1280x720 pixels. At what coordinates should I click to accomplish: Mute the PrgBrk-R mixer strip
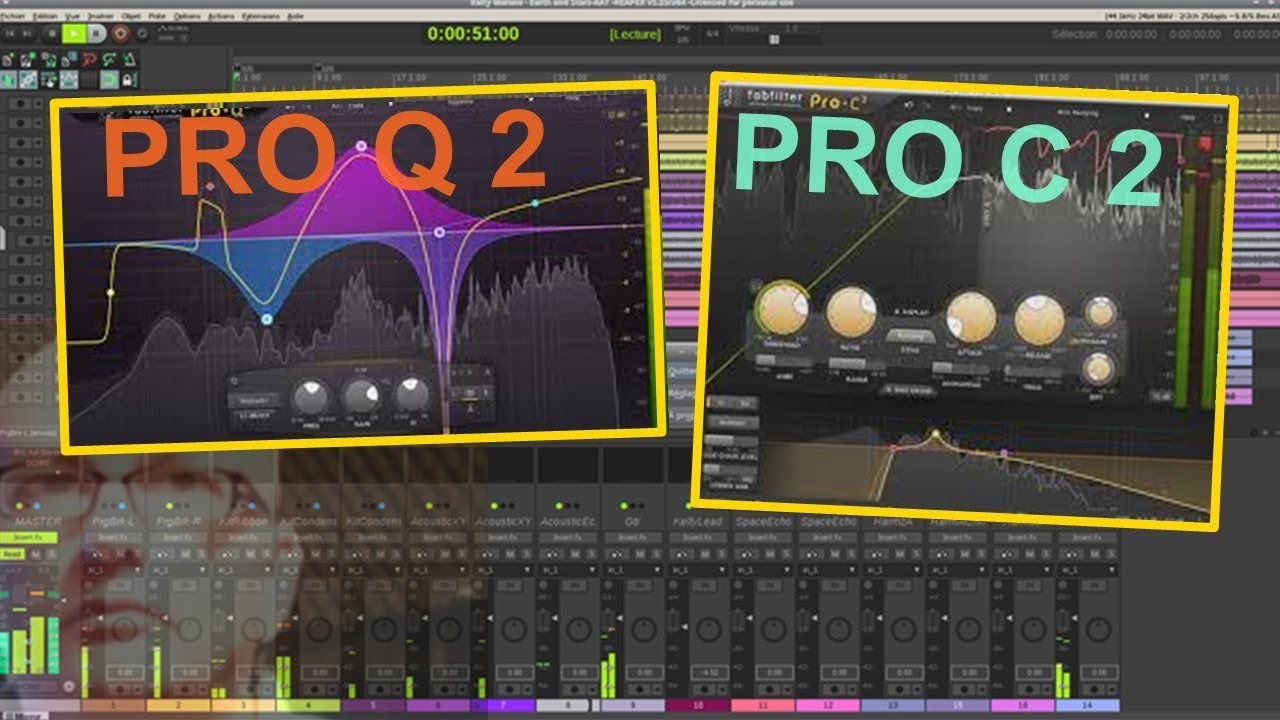coord(185,554)
